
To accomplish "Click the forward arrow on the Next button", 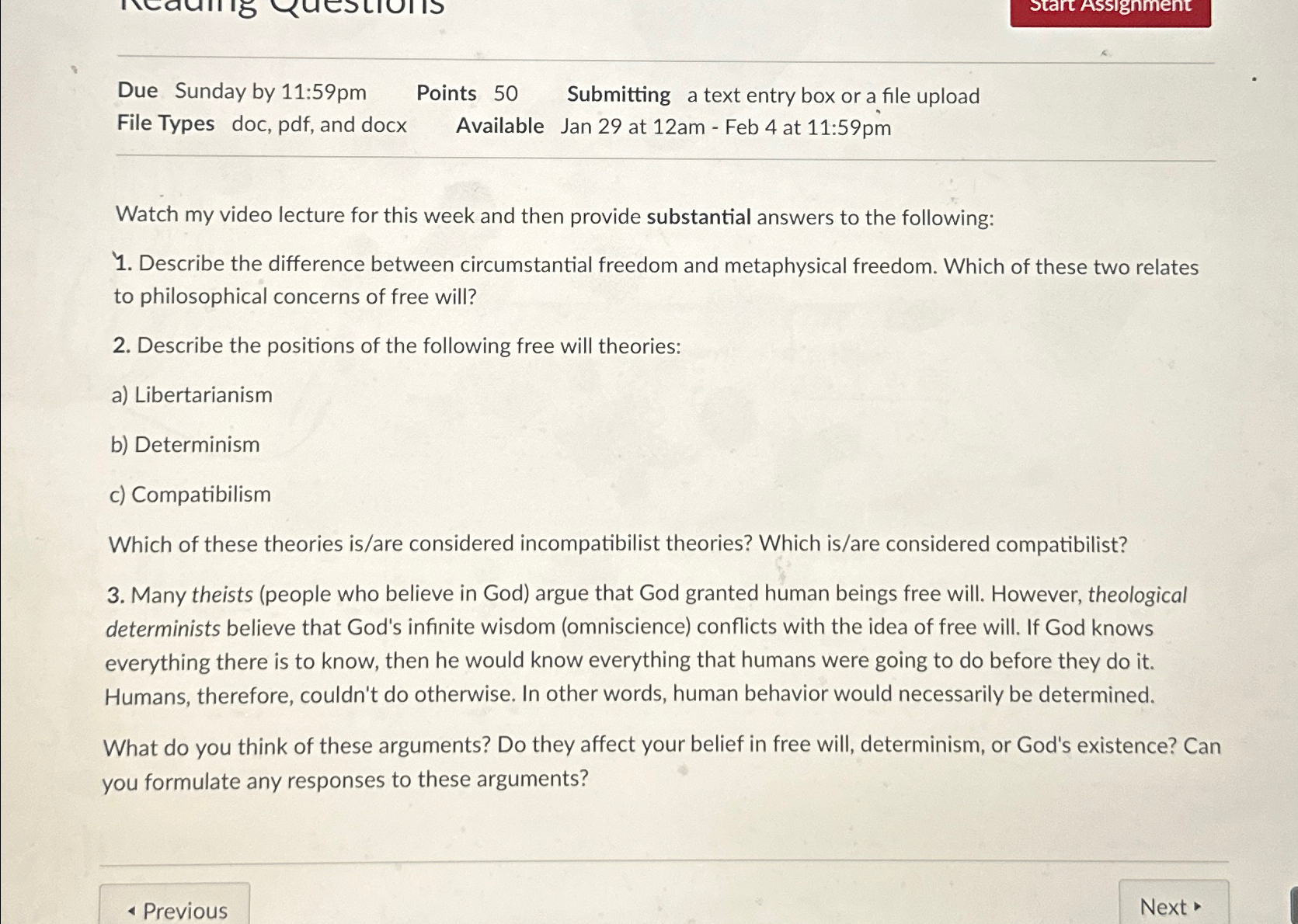I will click(x=1198, y=906).
